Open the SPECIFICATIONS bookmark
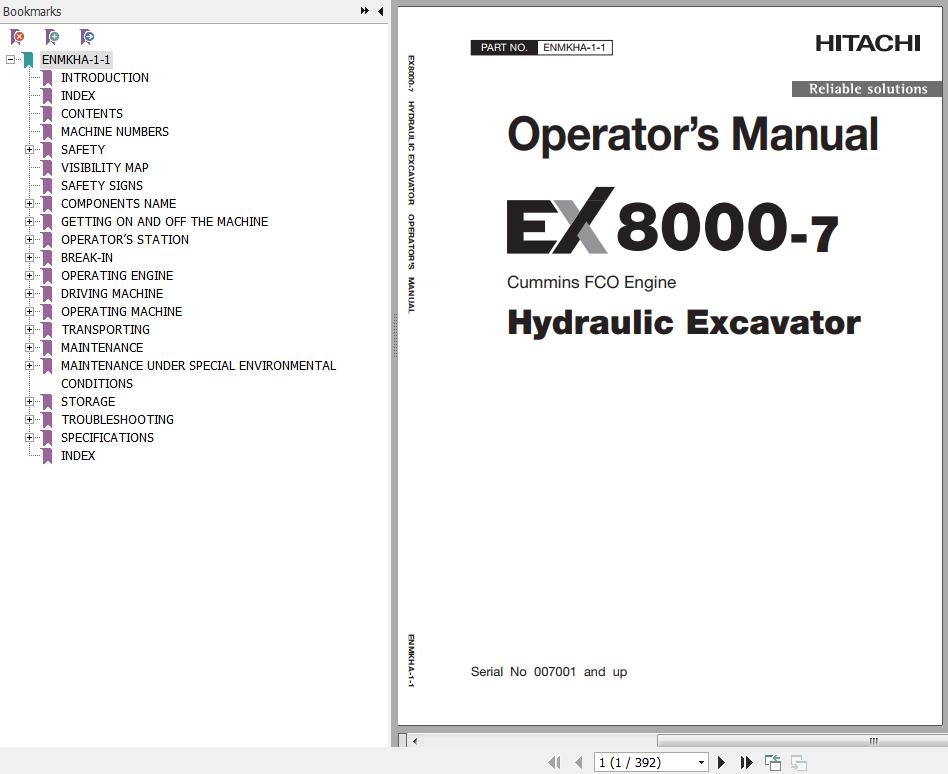This screenshot has width=948, height=774. coord(108,438)
